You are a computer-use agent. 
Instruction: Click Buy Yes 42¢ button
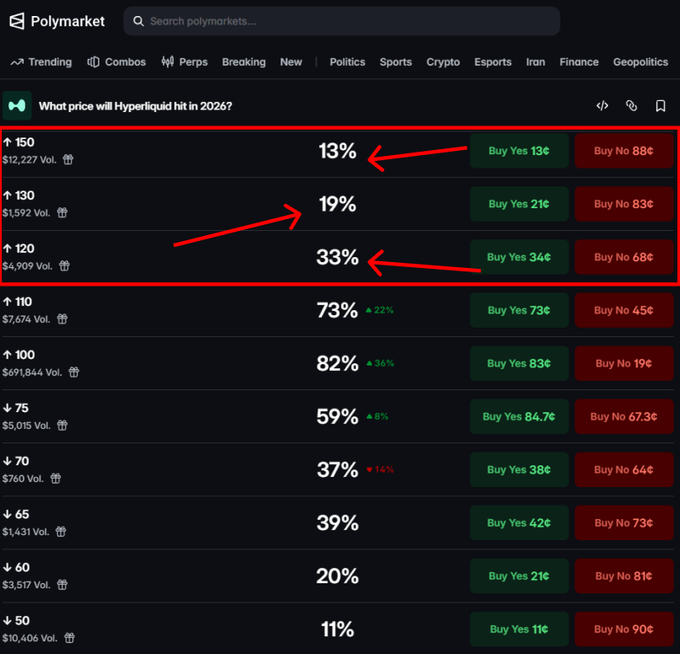pyautogui.click(x=519, y=523)
